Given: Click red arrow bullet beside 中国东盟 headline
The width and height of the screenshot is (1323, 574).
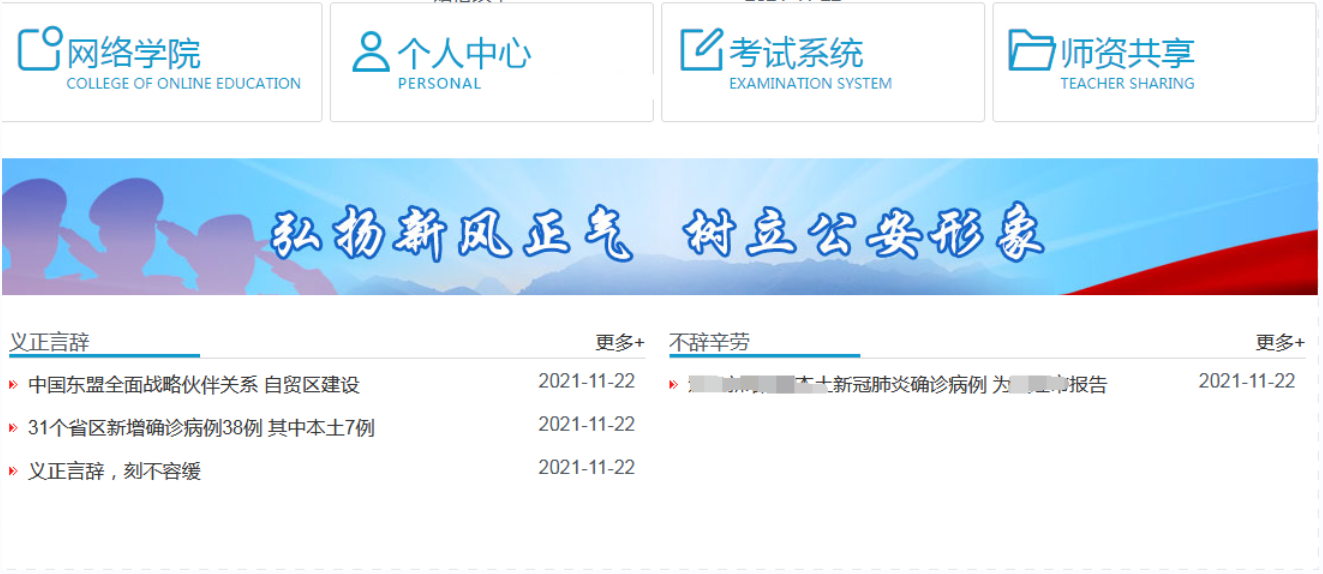Looking at the screenshot, I should [13, 385].
